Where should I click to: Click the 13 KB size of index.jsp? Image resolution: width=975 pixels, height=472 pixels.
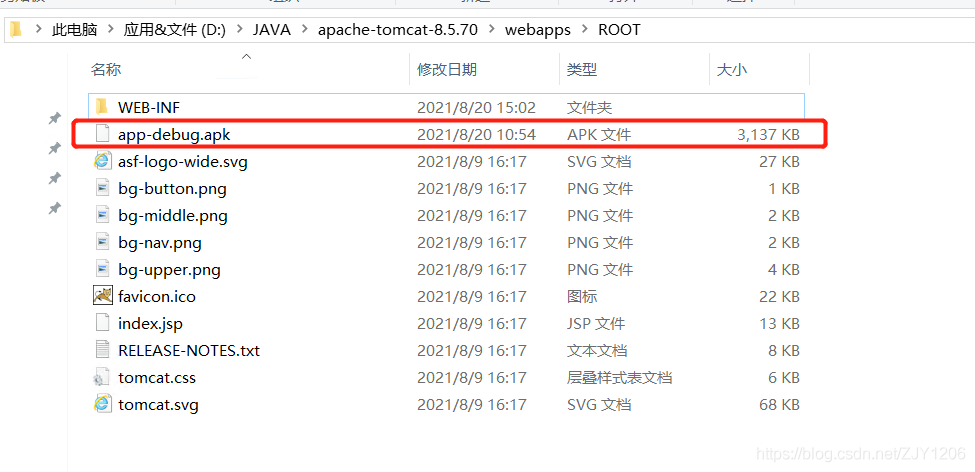779,324
